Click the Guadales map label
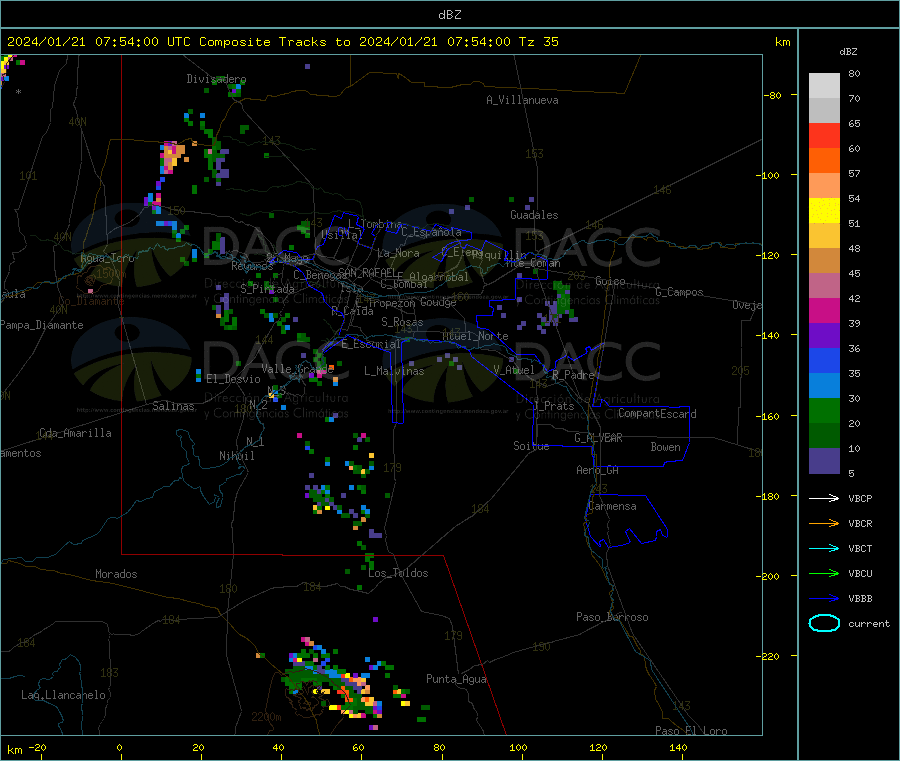The width and height of the screenshot is (900, 761). (x=534, y=215)
